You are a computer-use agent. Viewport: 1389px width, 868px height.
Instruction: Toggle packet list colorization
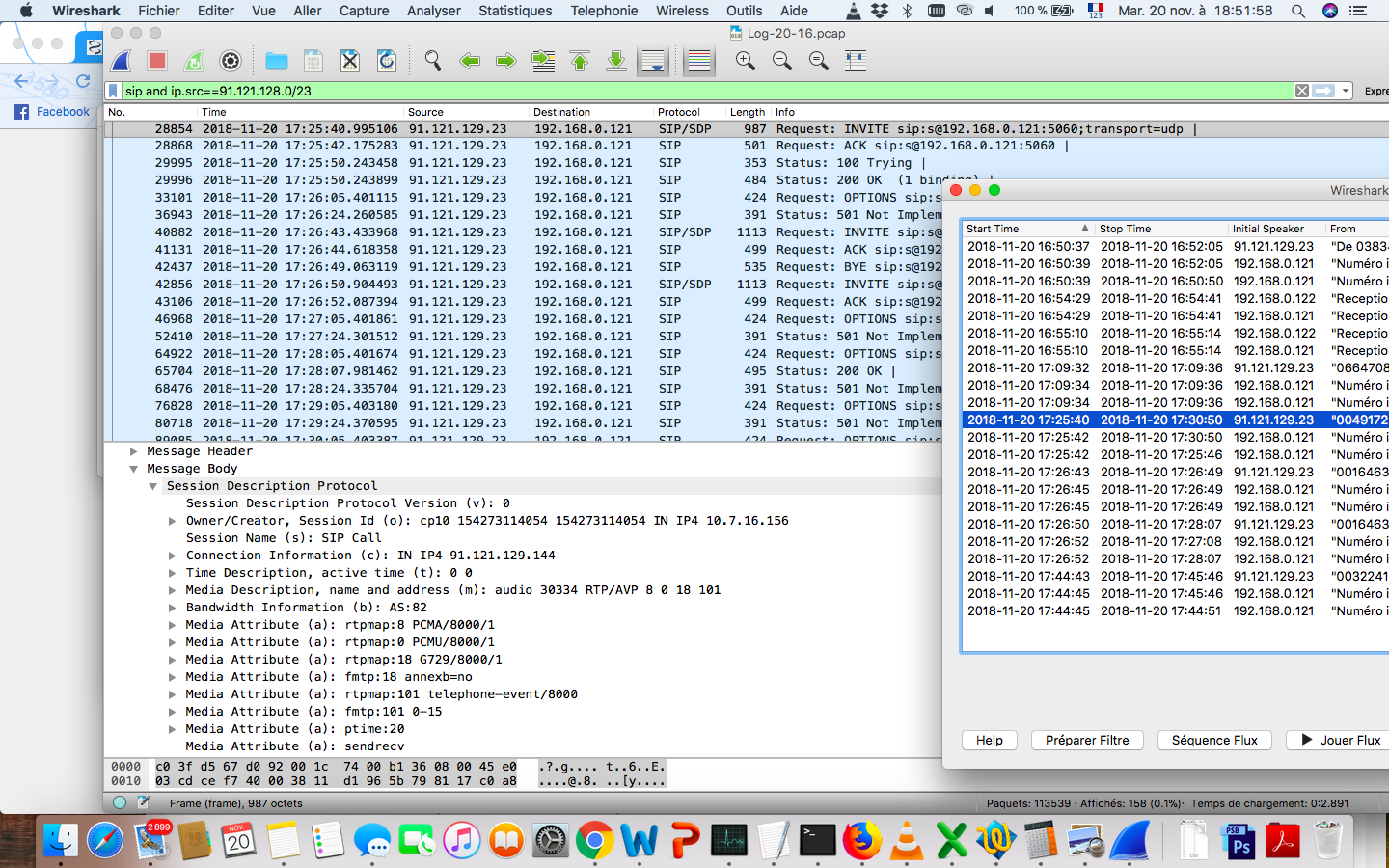[699, 61]
